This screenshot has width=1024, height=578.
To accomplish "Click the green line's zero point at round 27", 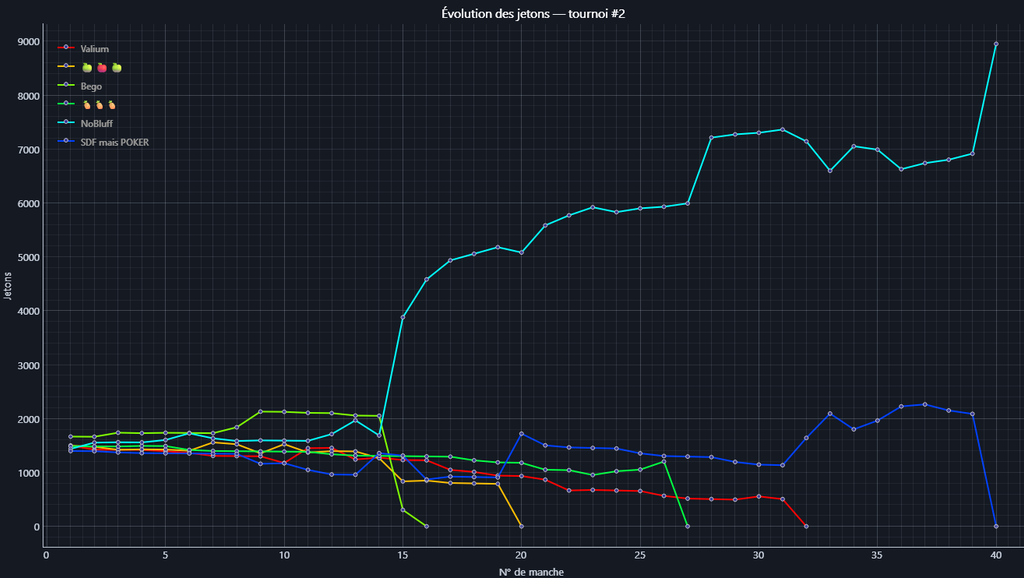I will [687, 526].
